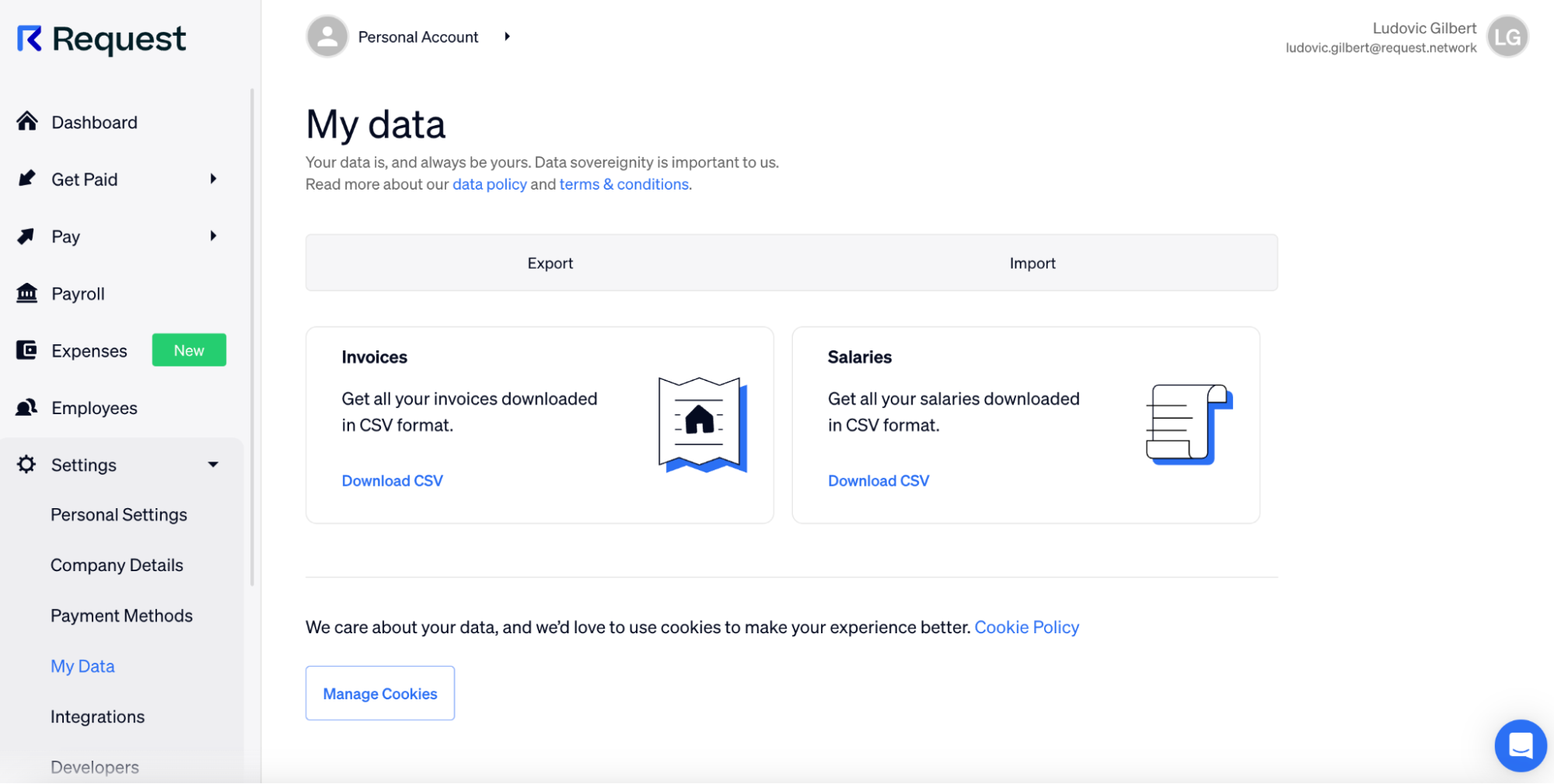Click the Ludovic Gilbert name

(x=1424, y=28)
